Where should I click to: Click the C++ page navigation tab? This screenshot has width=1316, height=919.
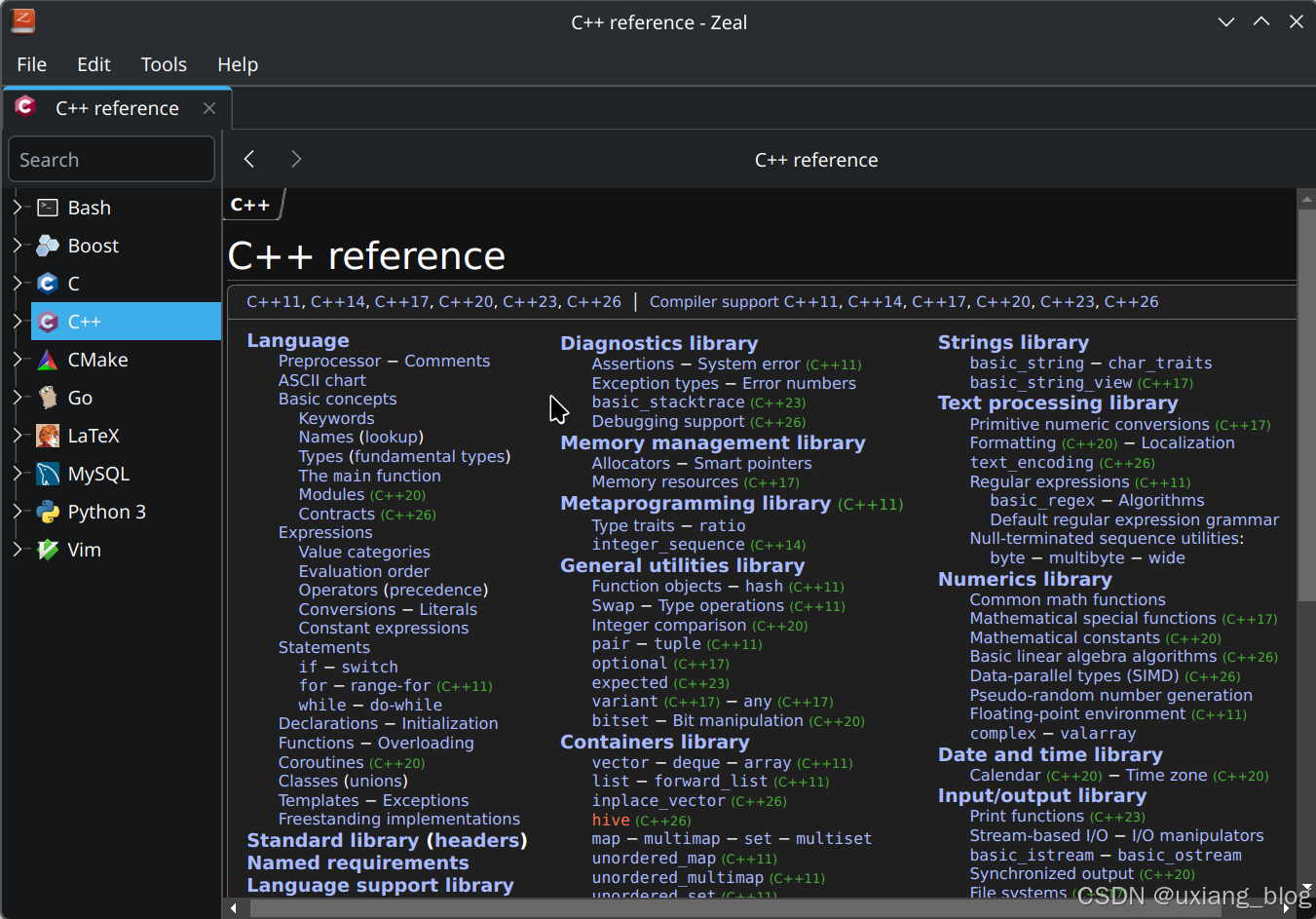(251, 205)
